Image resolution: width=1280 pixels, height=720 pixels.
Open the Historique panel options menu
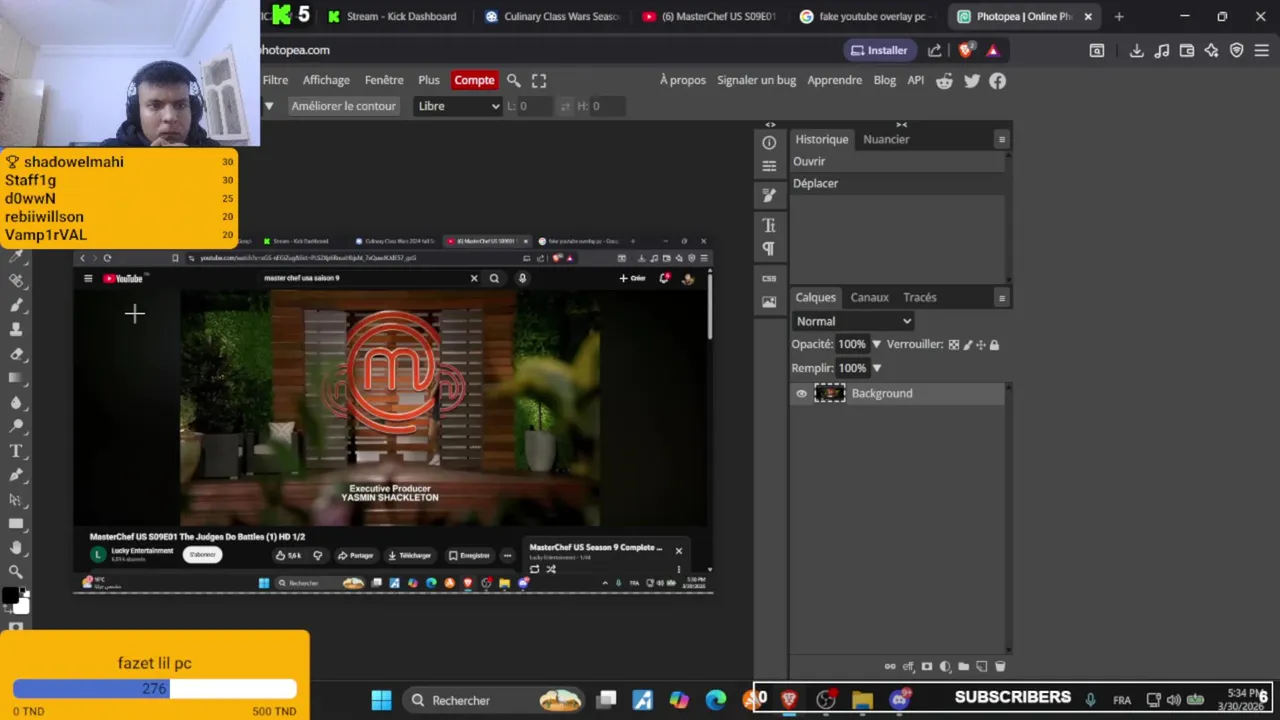(1001, 140)
